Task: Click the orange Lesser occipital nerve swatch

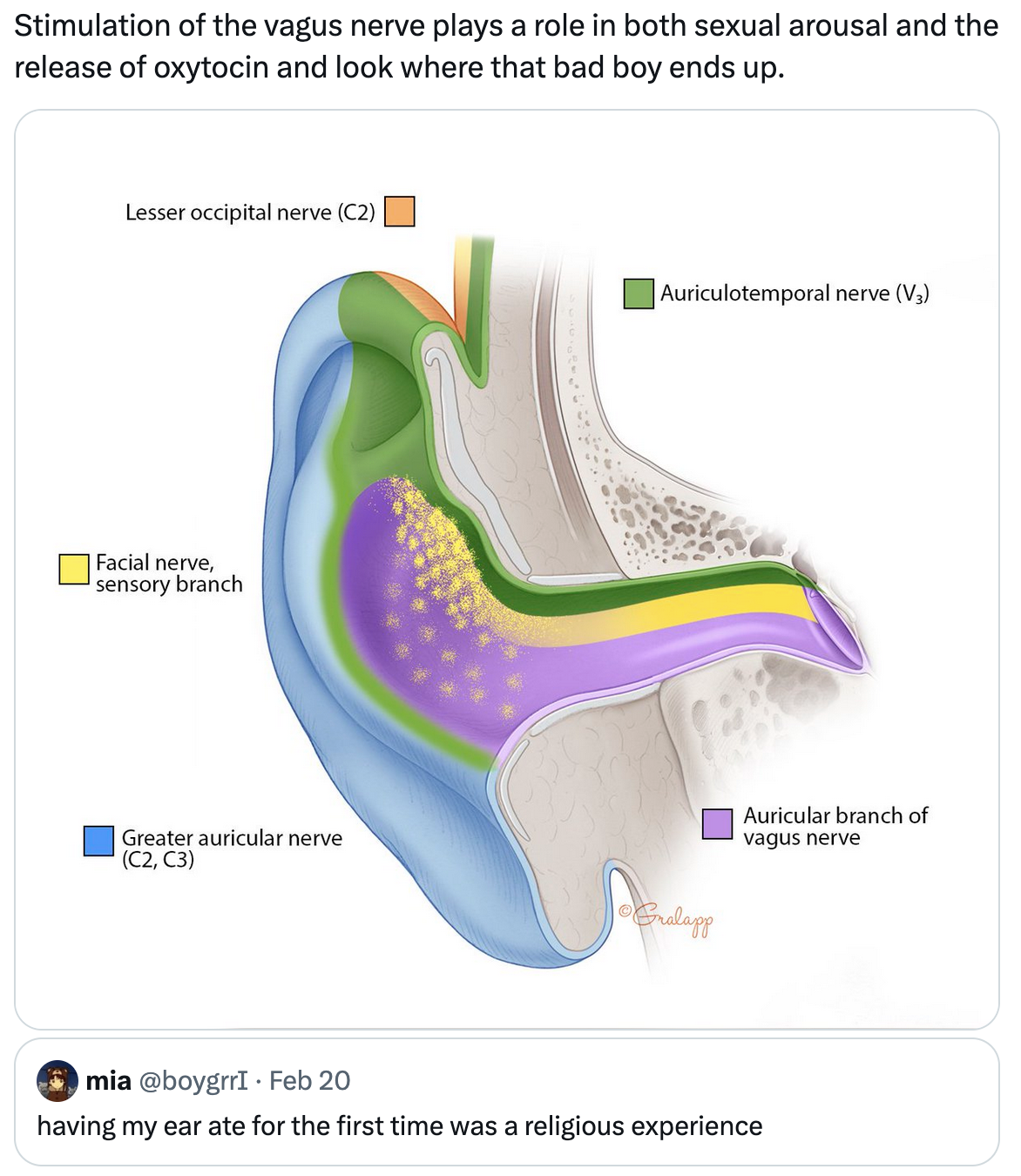Action: (x=400, y=212)
